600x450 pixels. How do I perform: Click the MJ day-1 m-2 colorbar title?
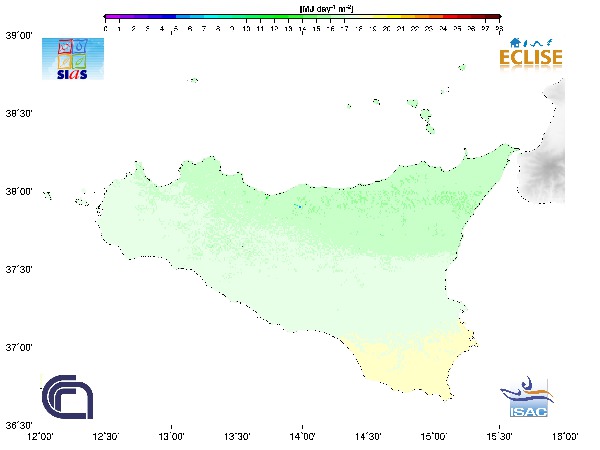click(326, 8)
